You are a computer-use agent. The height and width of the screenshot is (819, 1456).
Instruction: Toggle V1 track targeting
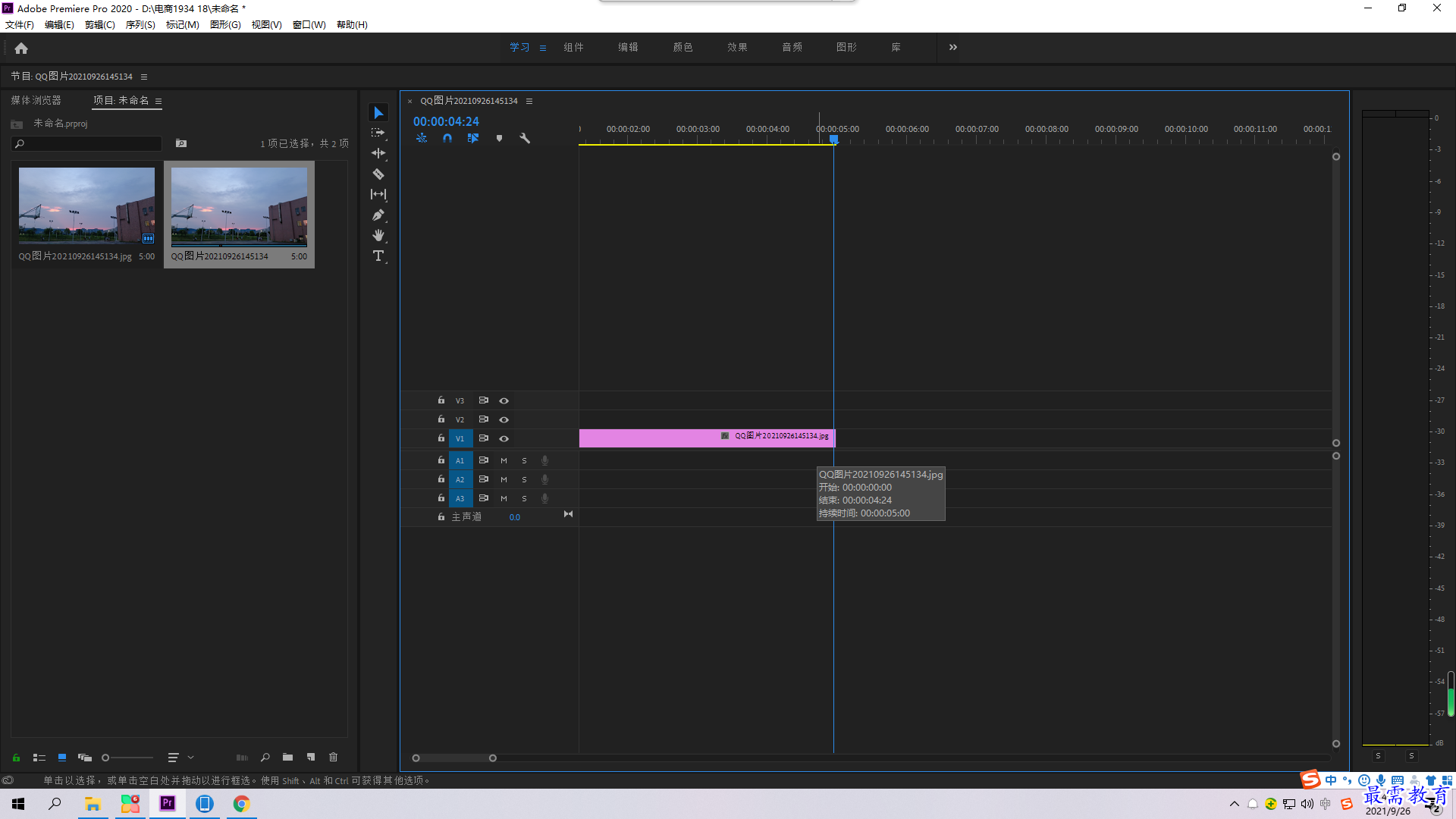click(460, 438)
